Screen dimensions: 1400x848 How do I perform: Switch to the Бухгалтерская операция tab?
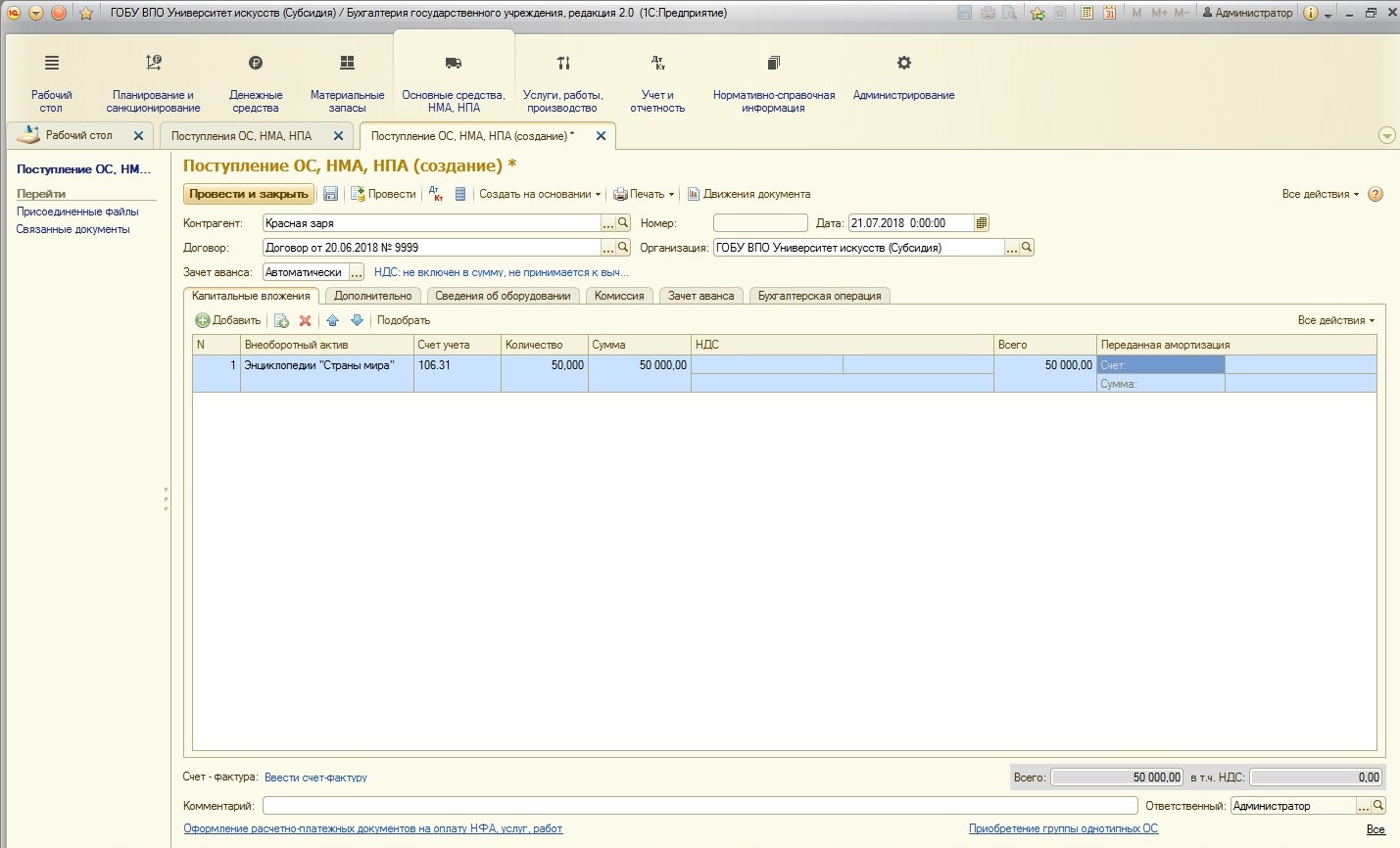point(819,296)
